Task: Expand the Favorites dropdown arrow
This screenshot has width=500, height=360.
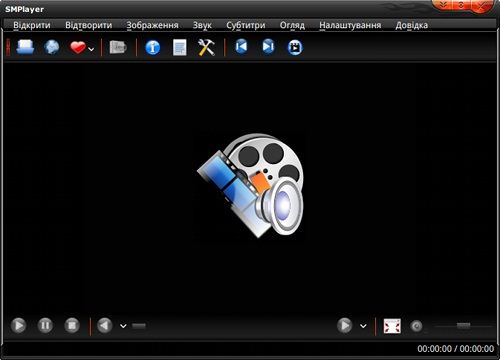Action: point(91,49)
